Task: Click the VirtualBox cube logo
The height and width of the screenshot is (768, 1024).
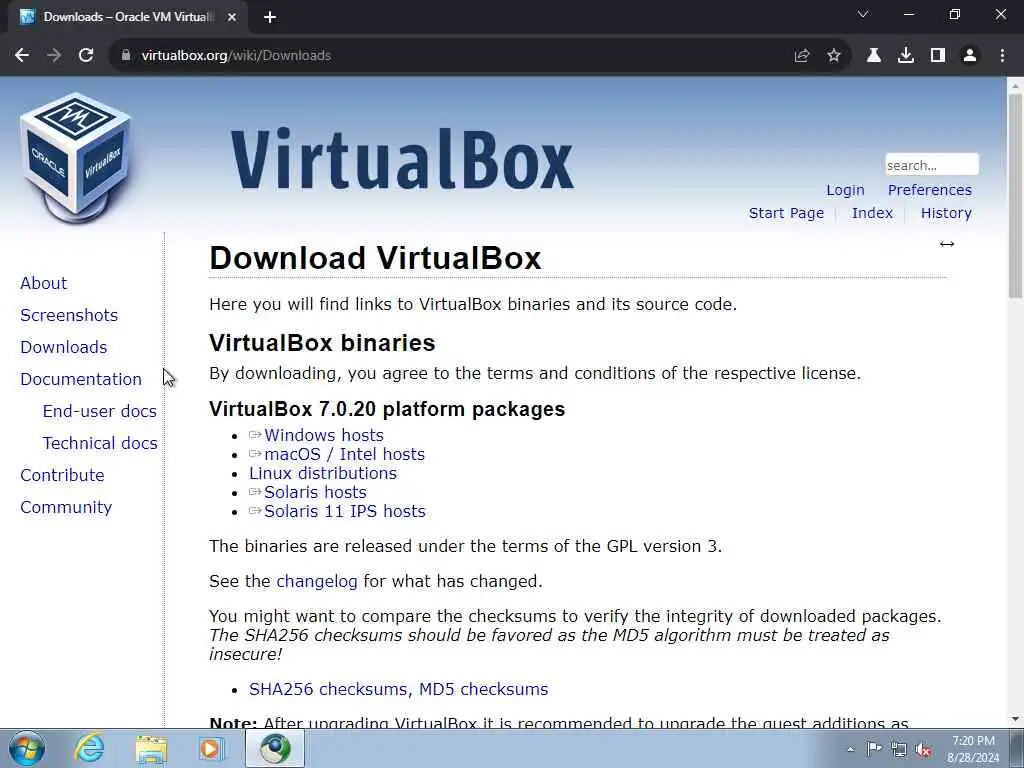Action: pyautogui.click(x=76, y=157)
